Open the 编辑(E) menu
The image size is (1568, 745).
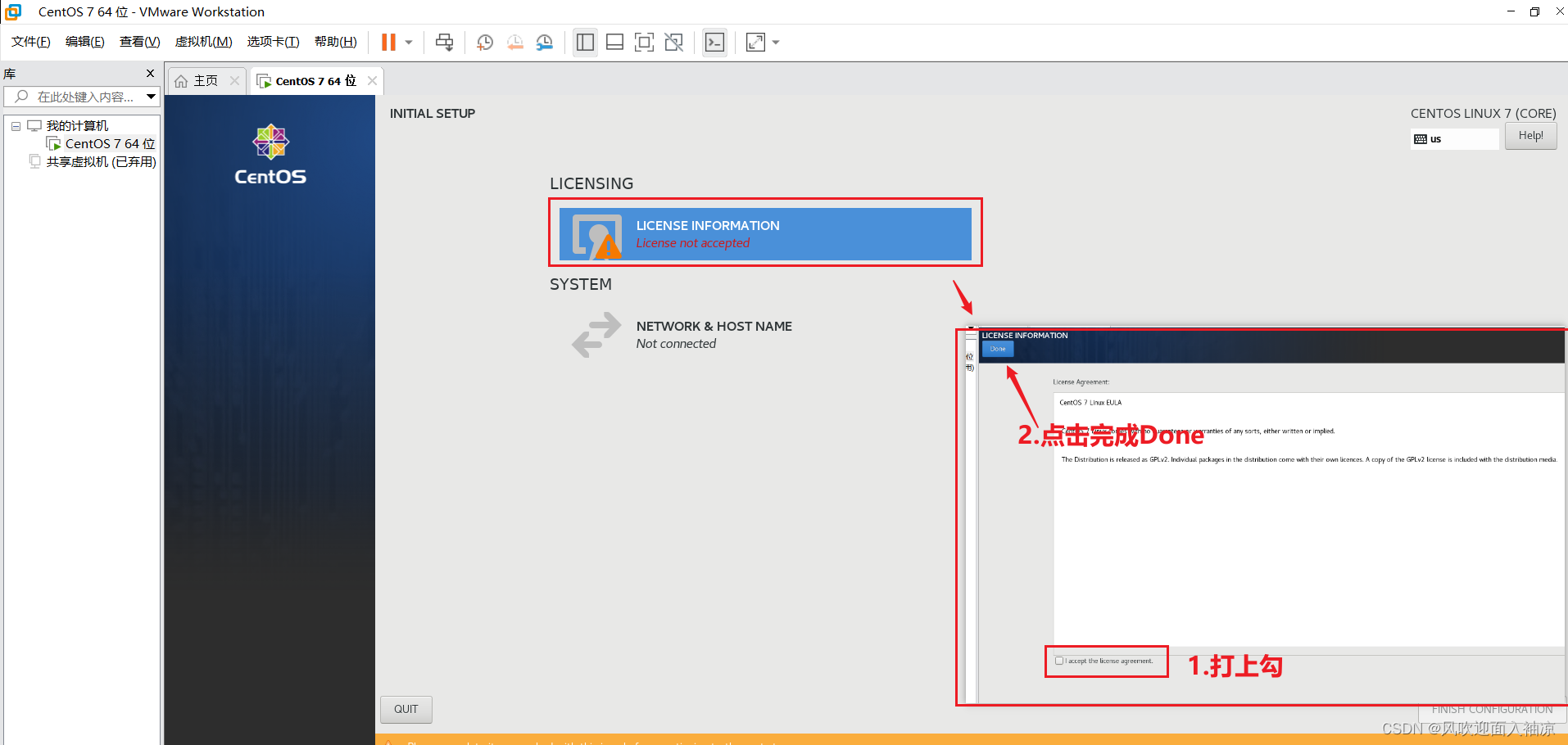[x=85, y=42]
